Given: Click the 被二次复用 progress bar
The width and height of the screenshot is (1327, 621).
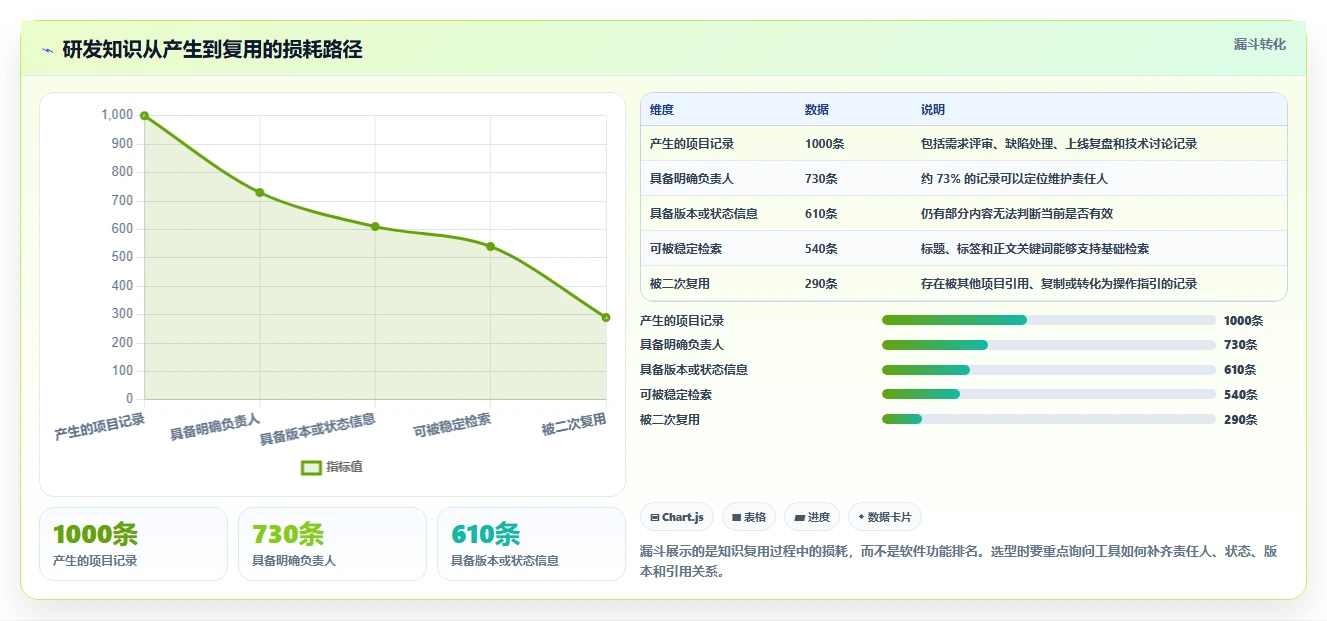Looking at the screenshot, I should pyautogui.click(x=1049, y=420).
